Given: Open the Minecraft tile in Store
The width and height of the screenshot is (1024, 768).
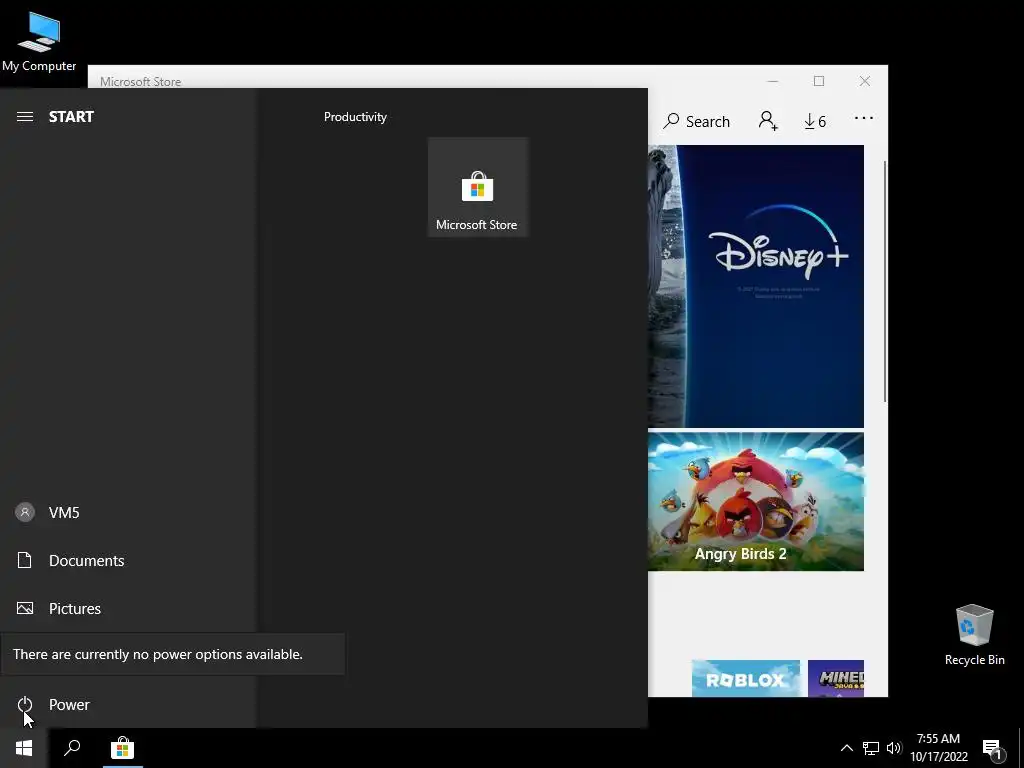Looking at the screenshot, I should click(836, 679).
